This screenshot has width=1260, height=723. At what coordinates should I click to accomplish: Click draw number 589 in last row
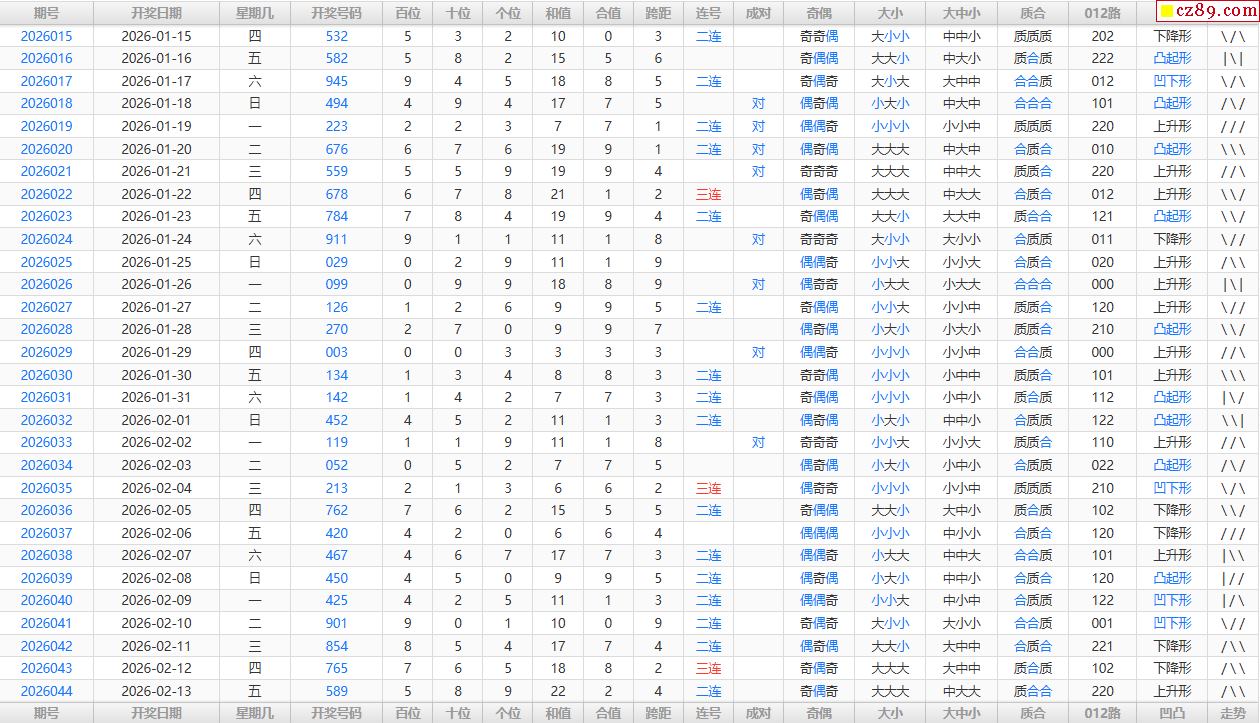point(337,691)
